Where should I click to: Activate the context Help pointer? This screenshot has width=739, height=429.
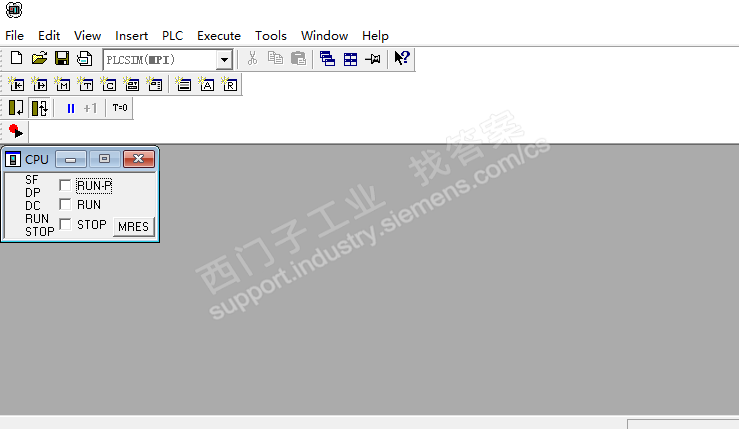(402, 58)
